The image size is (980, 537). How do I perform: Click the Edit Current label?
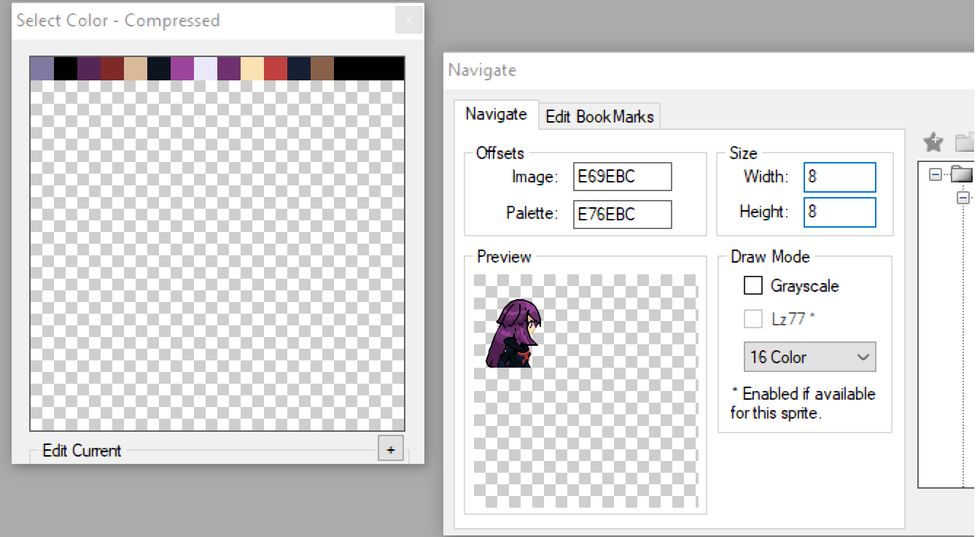pyautogui.click(x=81, y=451)
